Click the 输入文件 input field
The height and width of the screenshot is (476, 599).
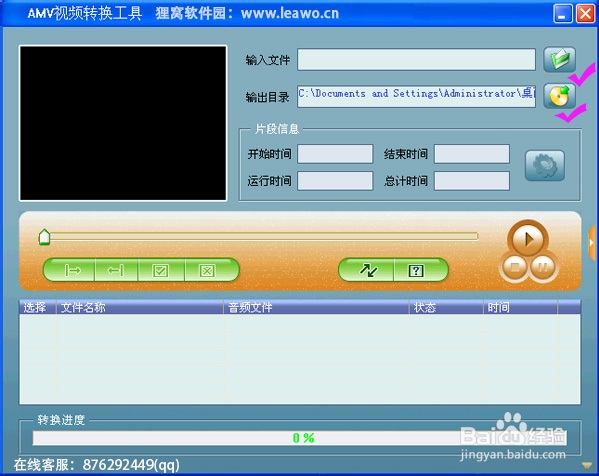pos(416,59)
